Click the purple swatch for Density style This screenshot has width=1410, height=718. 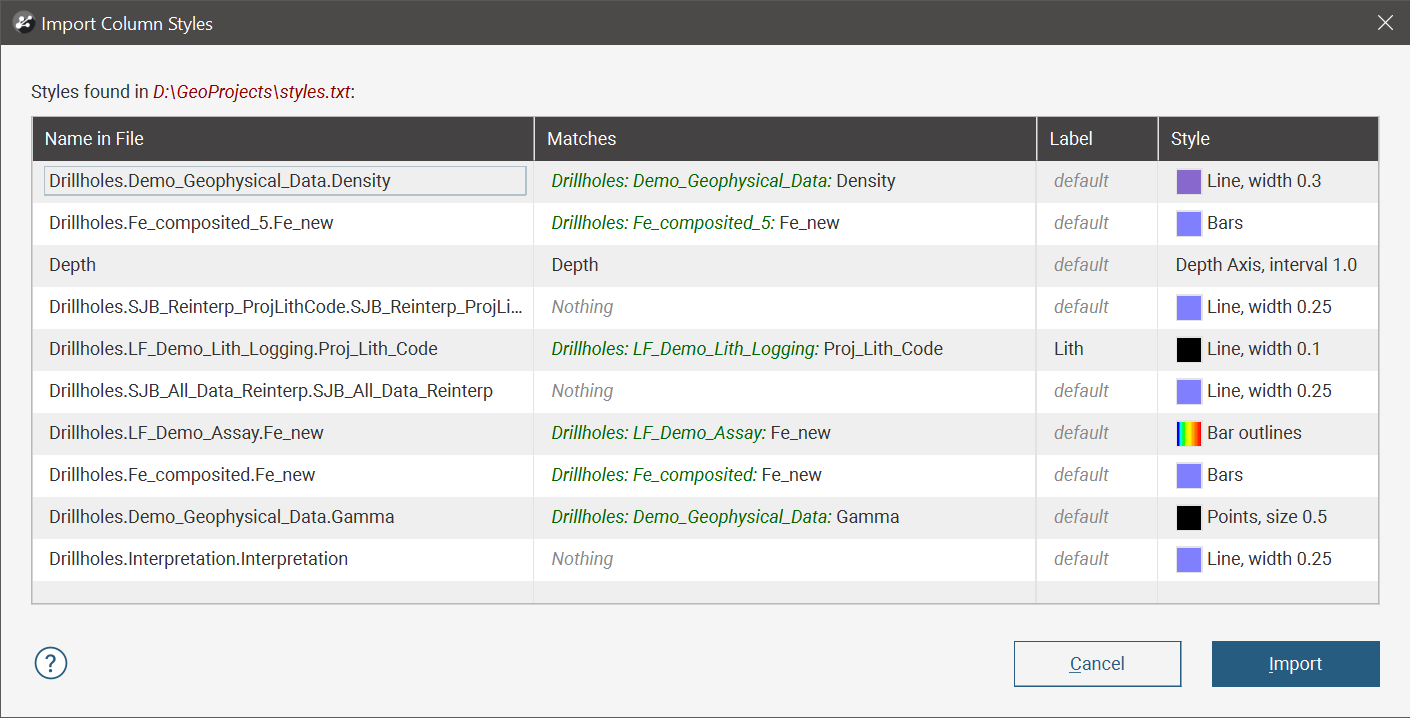pyautogui.click(x=1188, y=181)
